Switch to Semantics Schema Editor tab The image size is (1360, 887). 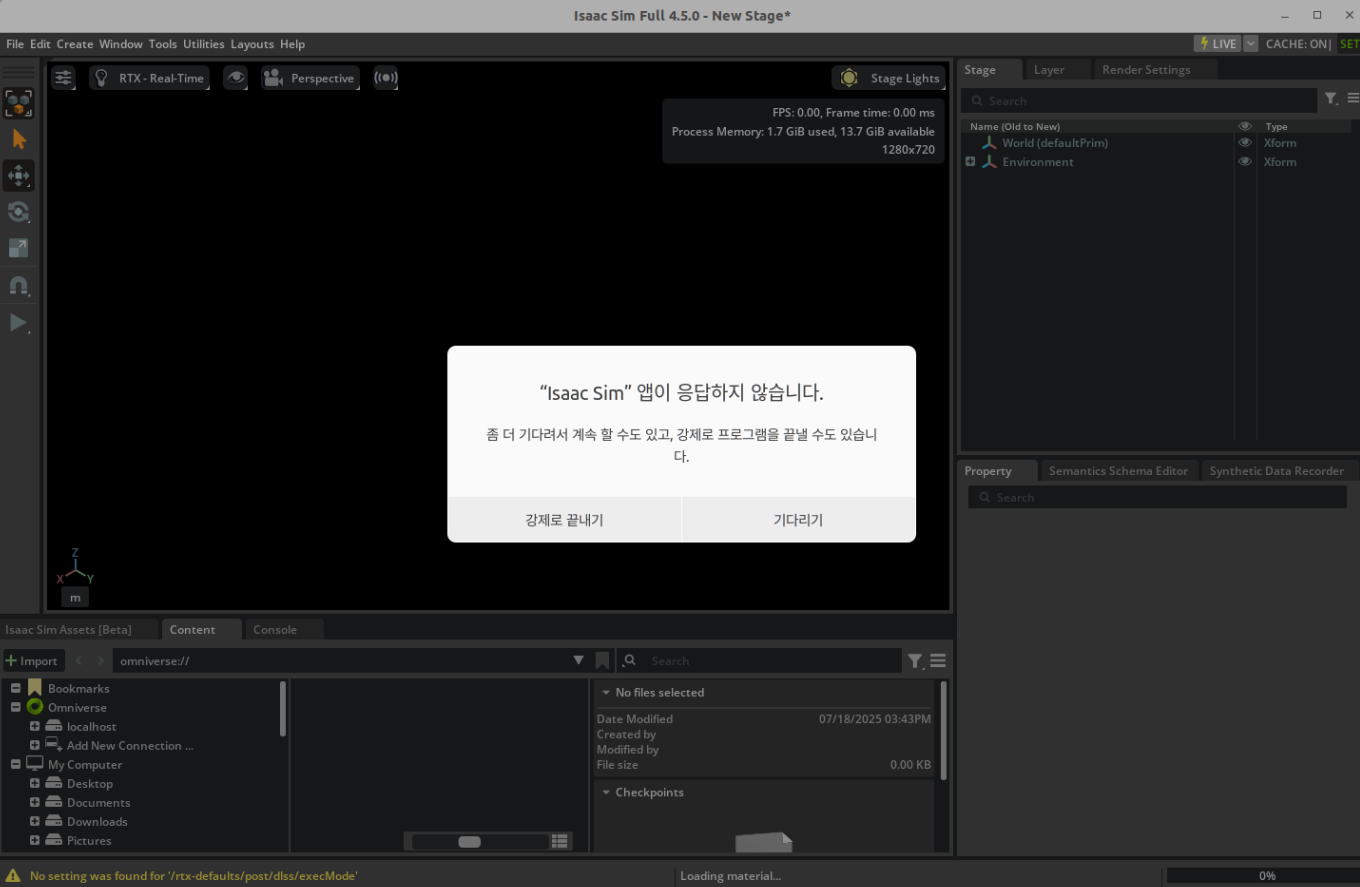tap(1118, 471)
